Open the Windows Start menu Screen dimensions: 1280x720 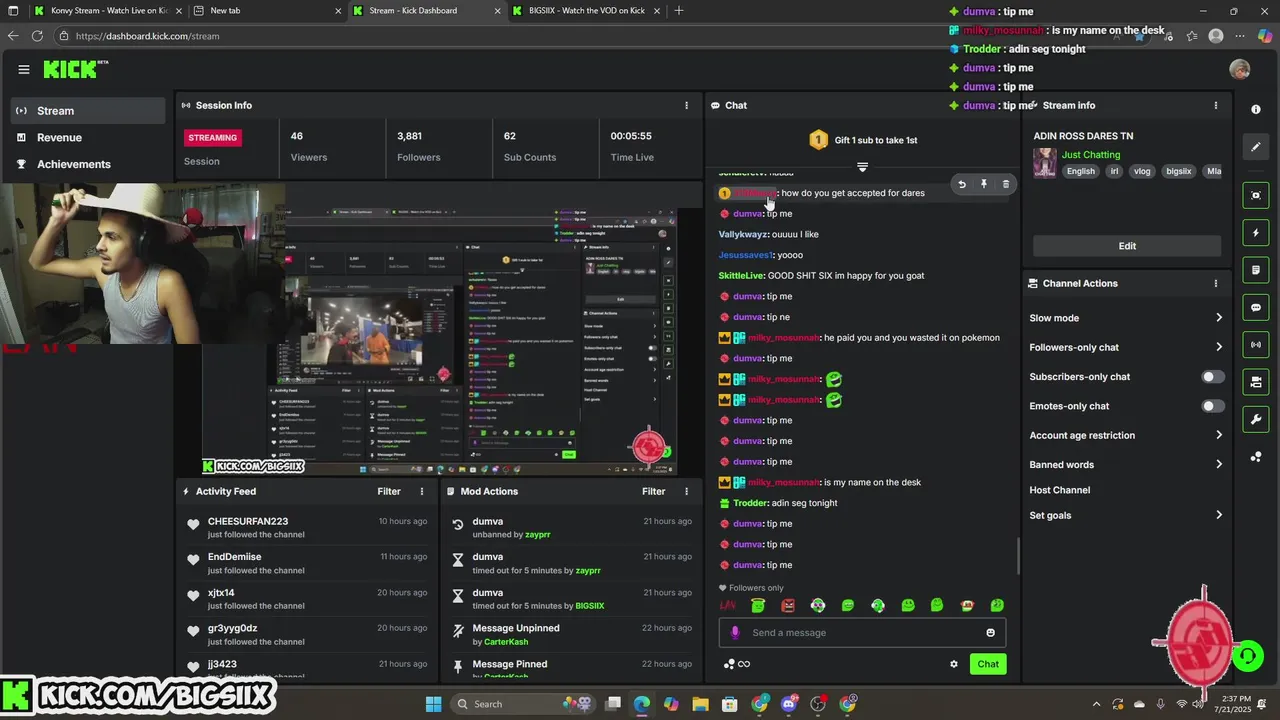coord(433,704)
